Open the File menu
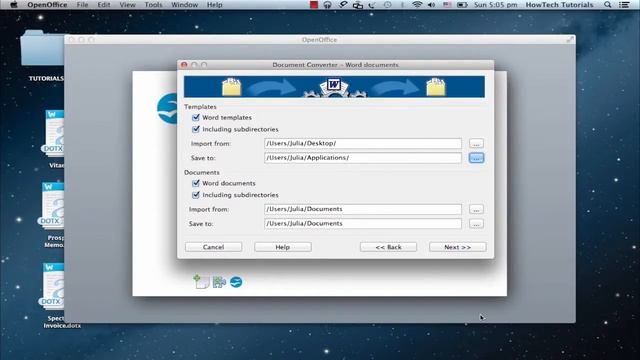Screen dimensions: 640x360 (x=82, y=5)
